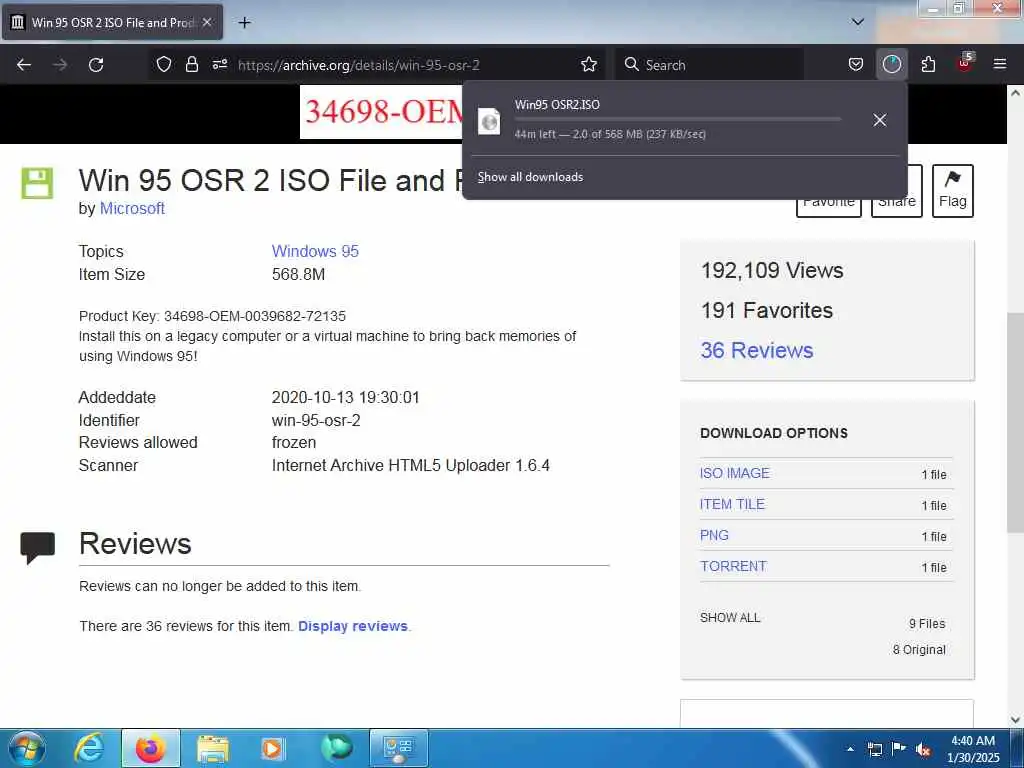Click the 9 Files count text
Viewport: 1024px width, 768px height.
pyautogui.click(x=927, y=624)
